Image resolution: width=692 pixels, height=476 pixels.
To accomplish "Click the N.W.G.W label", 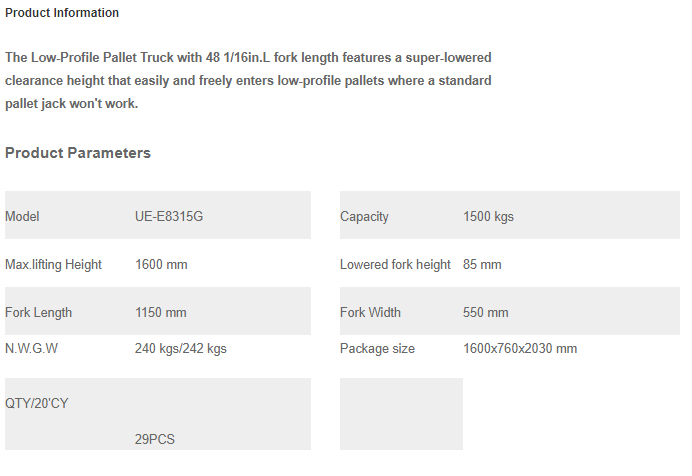I will click(x=31, y=349).
